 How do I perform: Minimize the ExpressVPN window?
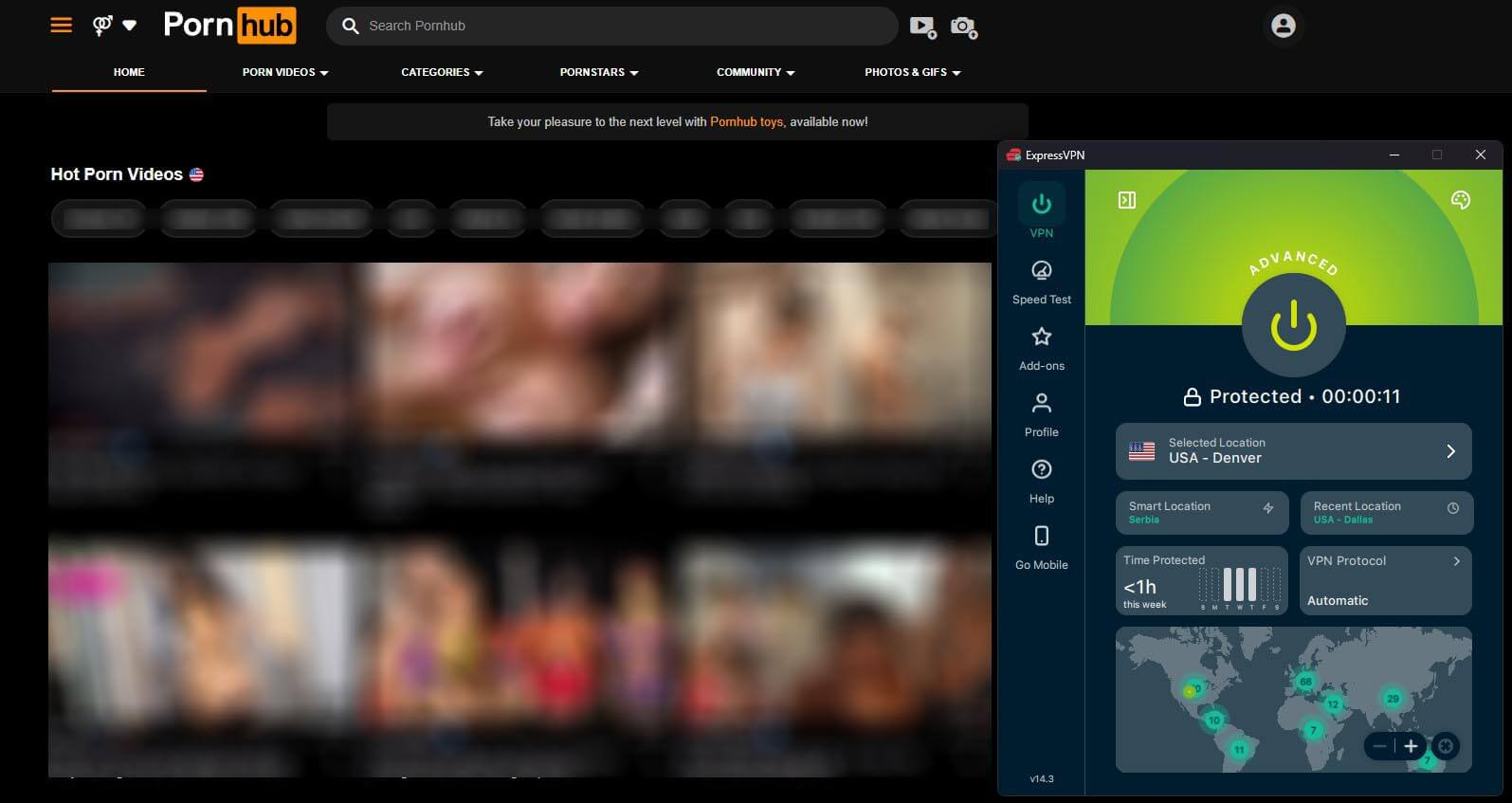pyautogui.click(x=1394, y=155)
